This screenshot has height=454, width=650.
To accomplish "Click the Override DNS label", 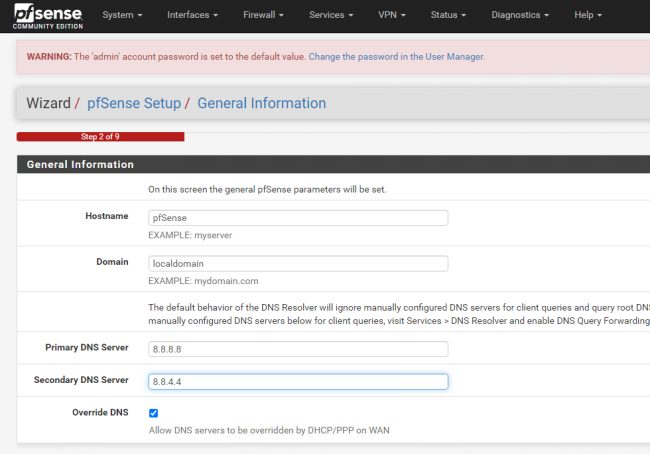I will click(x=100, y=413).
